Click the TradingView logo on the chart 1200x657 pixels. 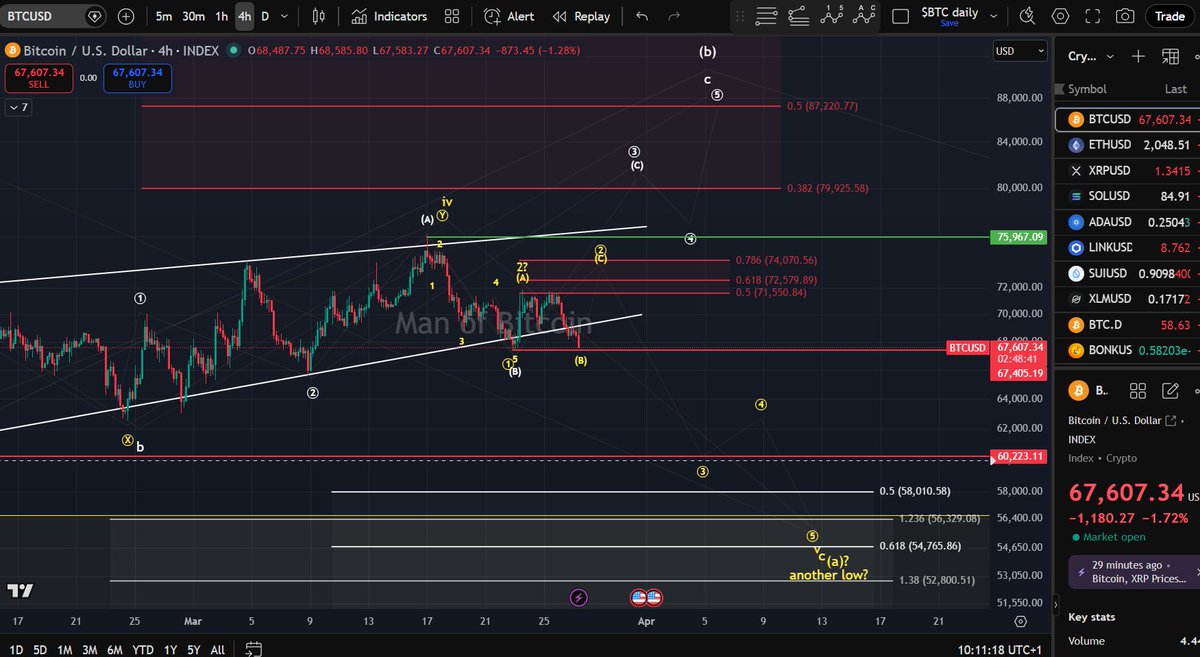point(20,591)
